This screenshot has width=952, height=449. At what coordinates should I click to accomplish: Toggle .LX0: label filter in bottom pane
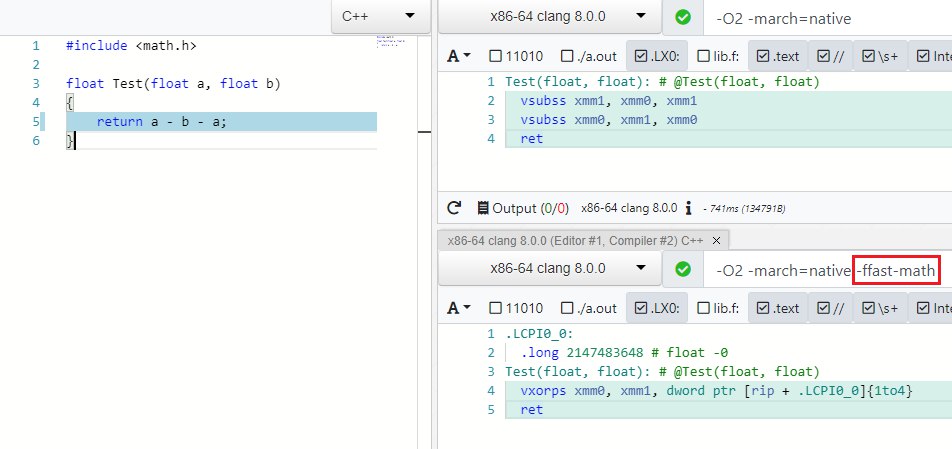tap(656, 308)
